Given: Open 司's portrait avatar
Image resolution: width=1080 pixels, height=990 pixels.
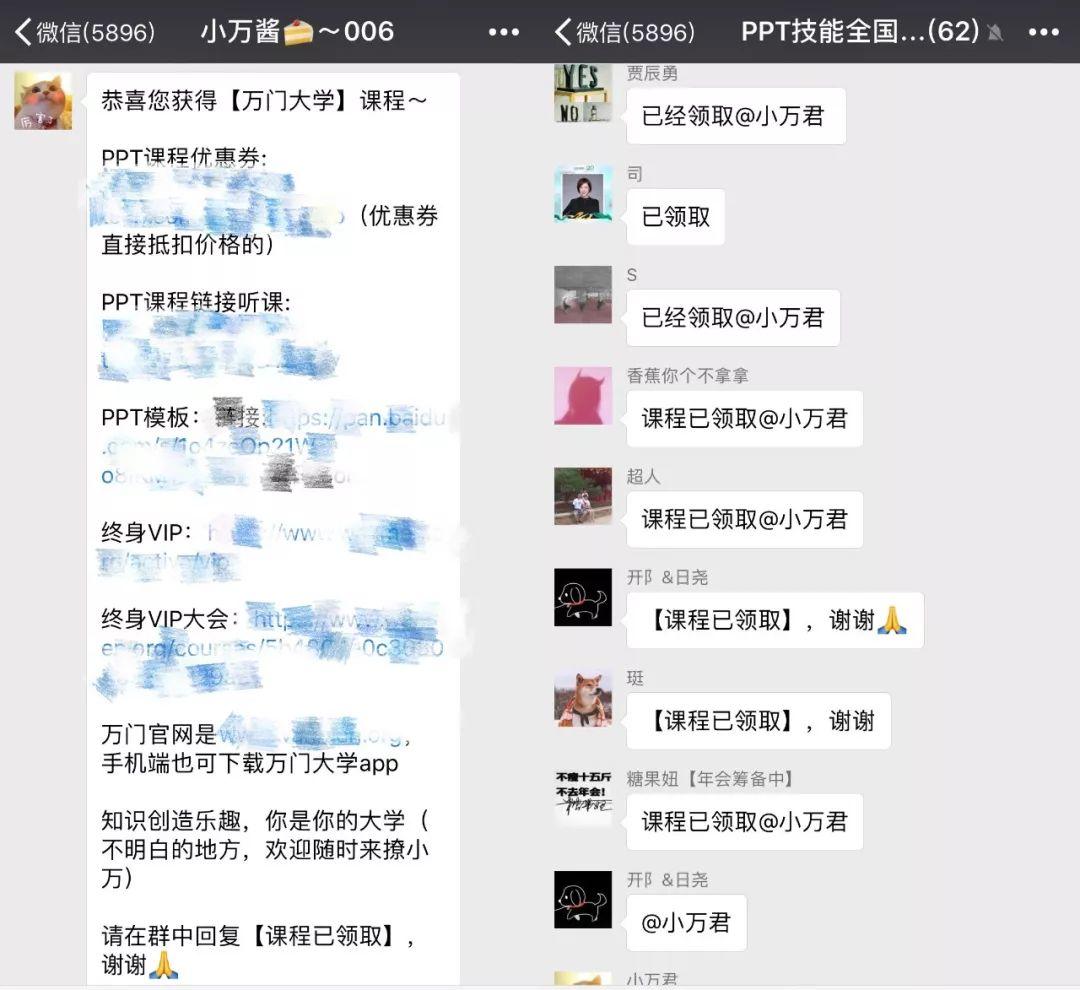Looking at the screenshot, I should (x=583, y=194).
